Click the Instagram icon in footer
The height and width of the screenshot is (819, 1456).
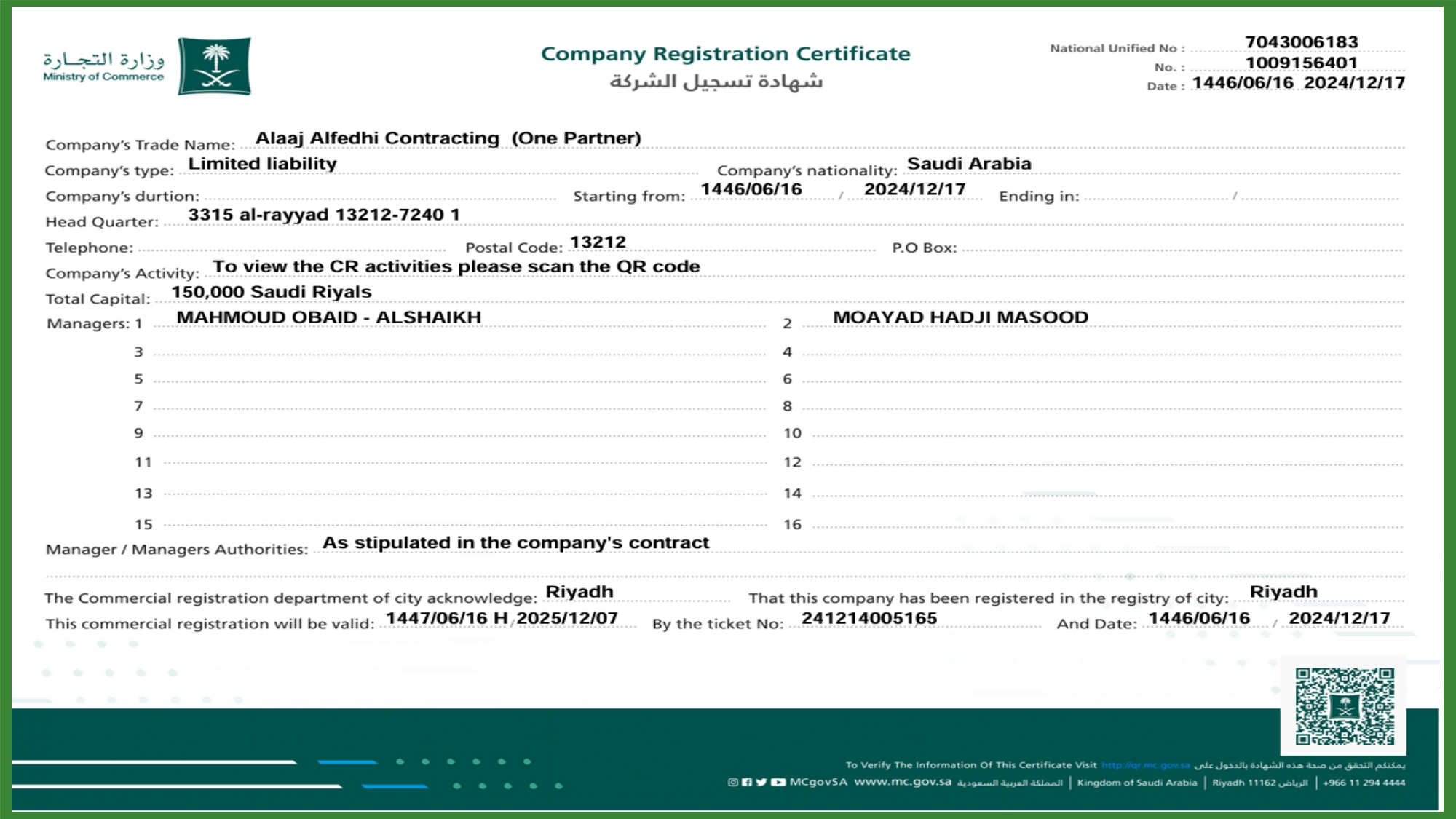click(x=733, y=783)
